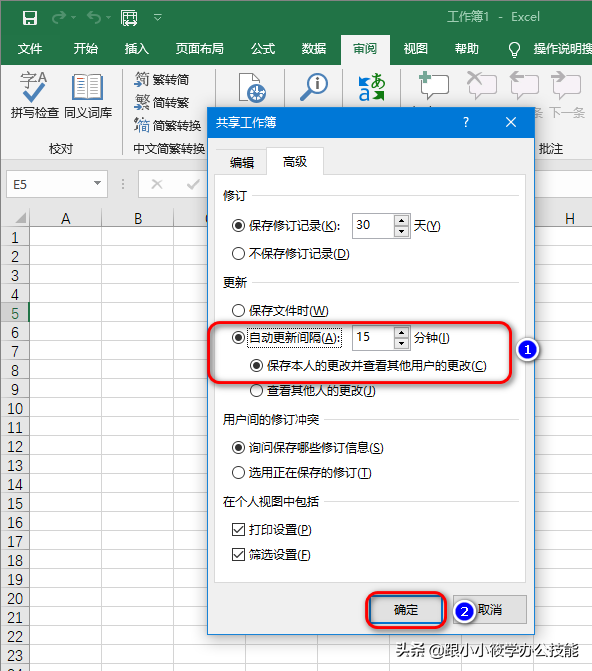Decrease the auto-update minutes spinner

401,343
